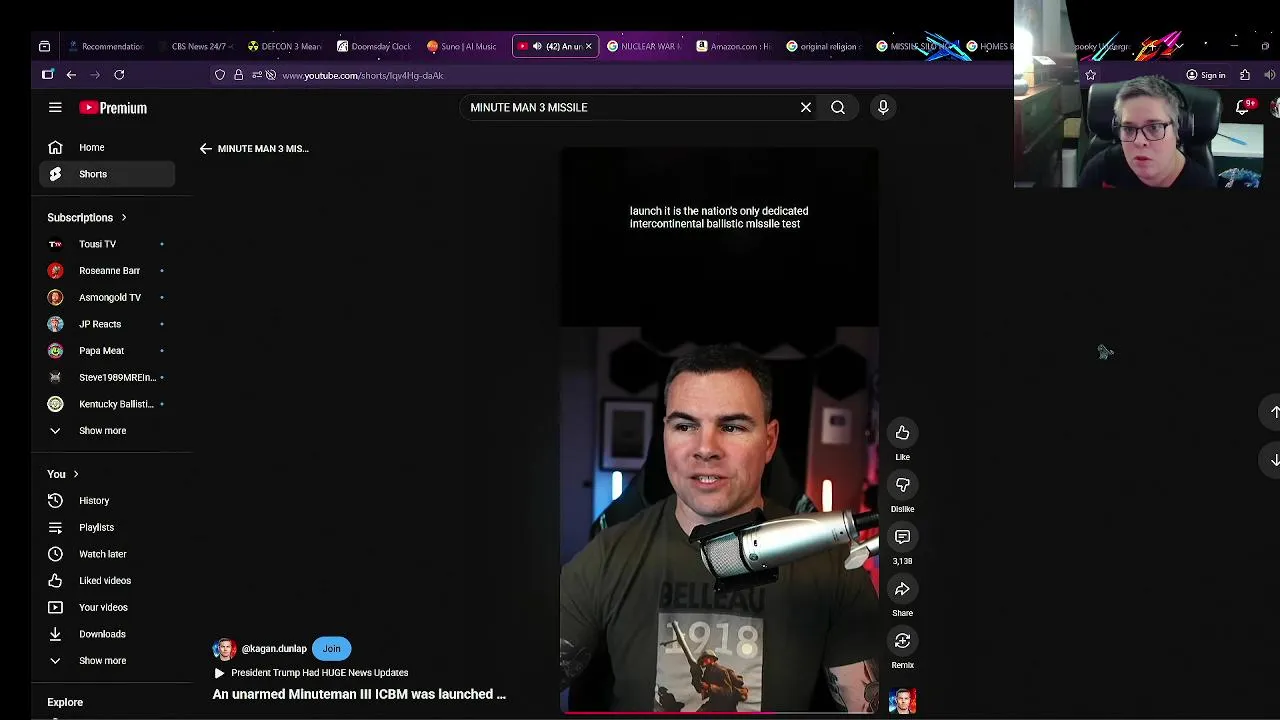Open watch History
This screenshot has width=1280, height=720.
click(x=108, y=500)
